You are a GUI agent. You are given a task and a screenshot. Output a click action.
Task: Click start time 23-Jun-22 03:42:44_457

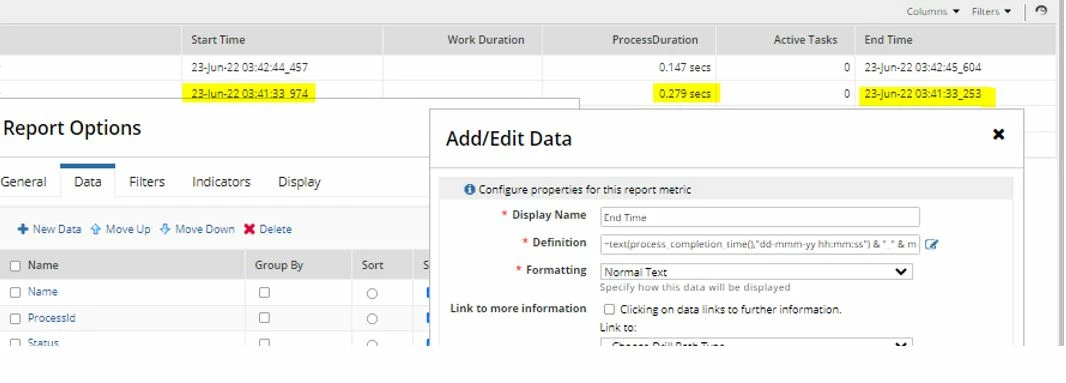pos(250,67)
